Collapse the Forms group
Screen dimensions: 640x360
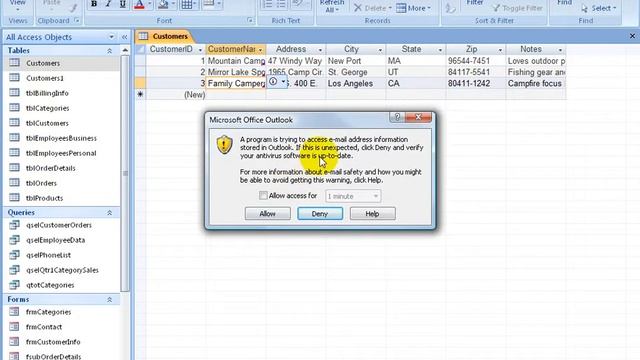[109, 300]
